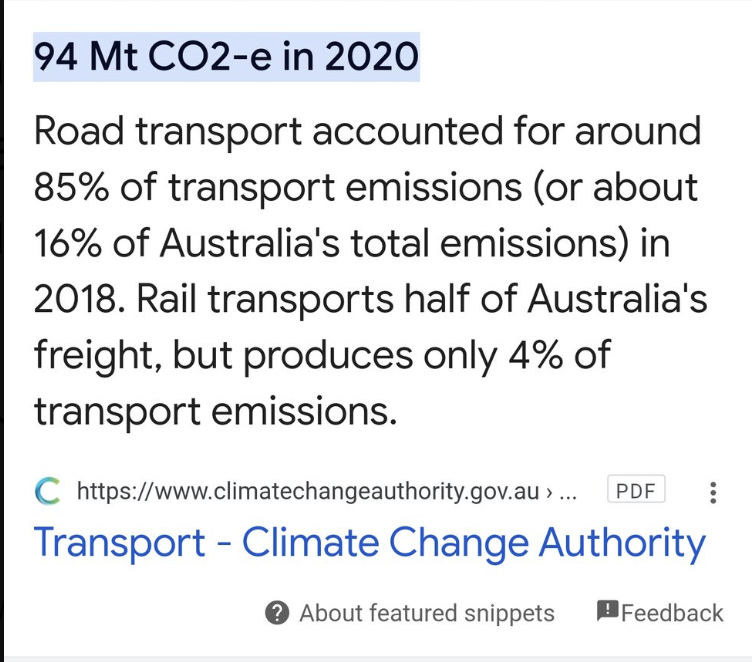Click the Climate Change Authority site favicon
Viewport: 752px width, 662px height.
[47, 491]
